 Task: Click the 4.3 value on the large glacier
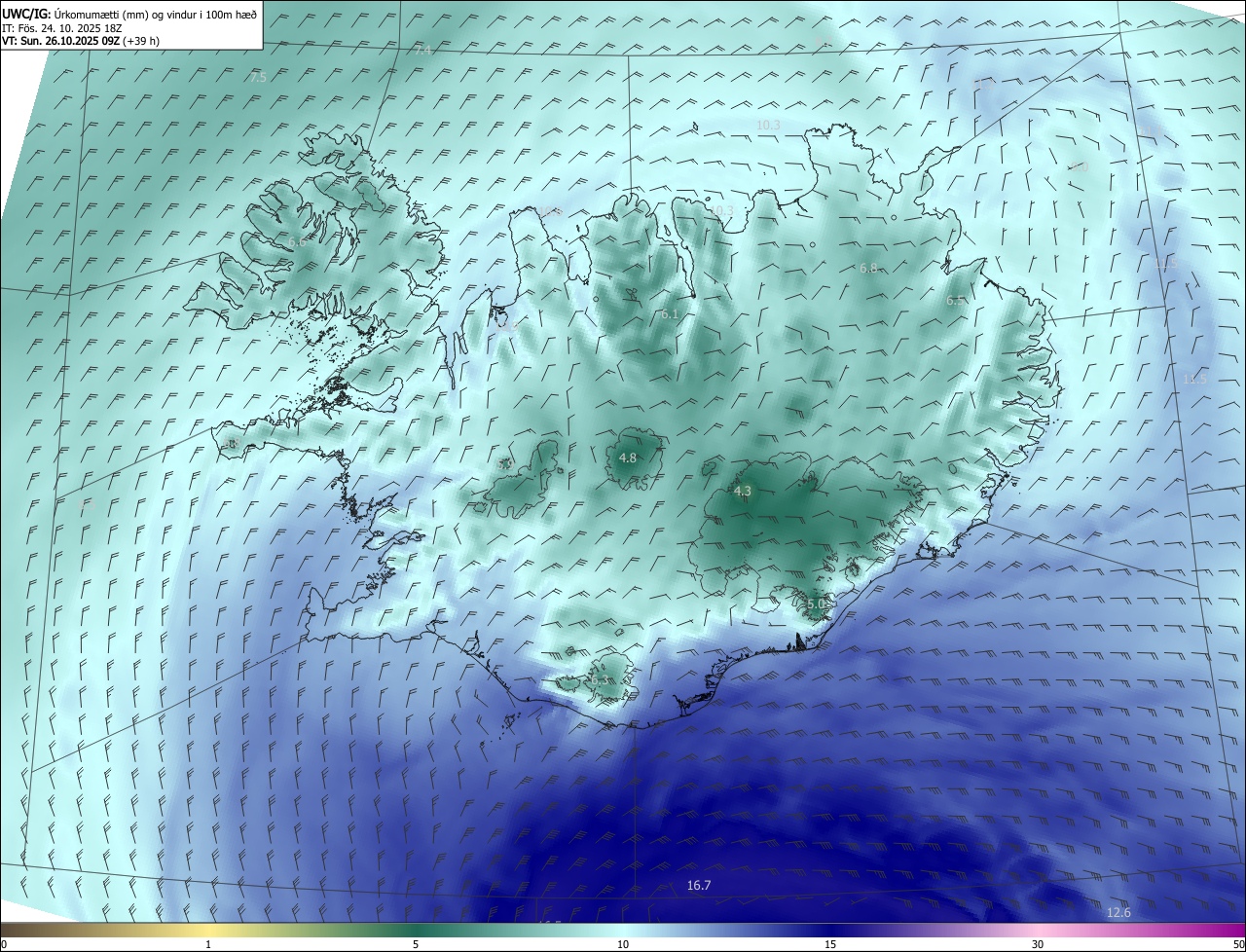click(x=743, y=492)
